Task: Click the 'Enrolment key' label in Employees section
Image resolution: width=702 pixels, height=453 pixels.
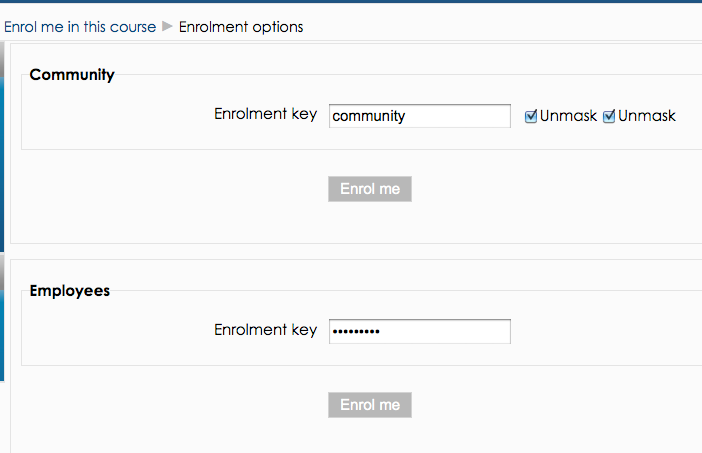Action: point(265,330)
